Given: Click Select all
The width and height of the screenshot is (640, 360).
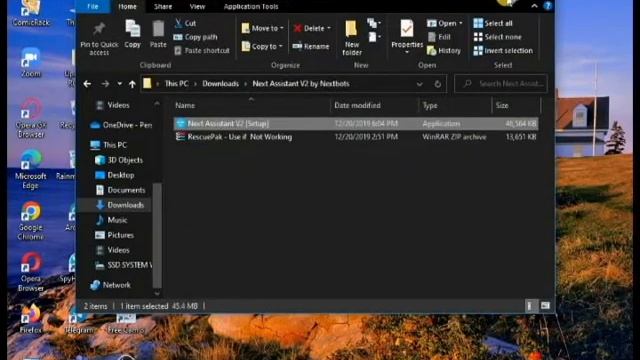Looking at the screenshot, I should 493,23.
